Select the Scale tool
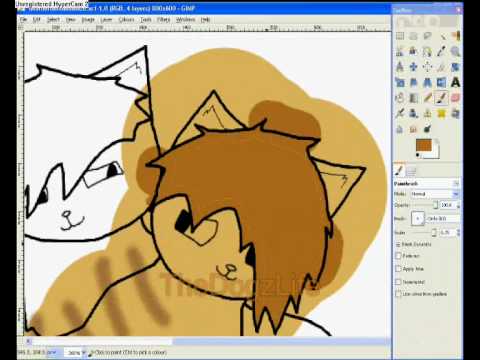480x360 pixels. coord(400,82)
